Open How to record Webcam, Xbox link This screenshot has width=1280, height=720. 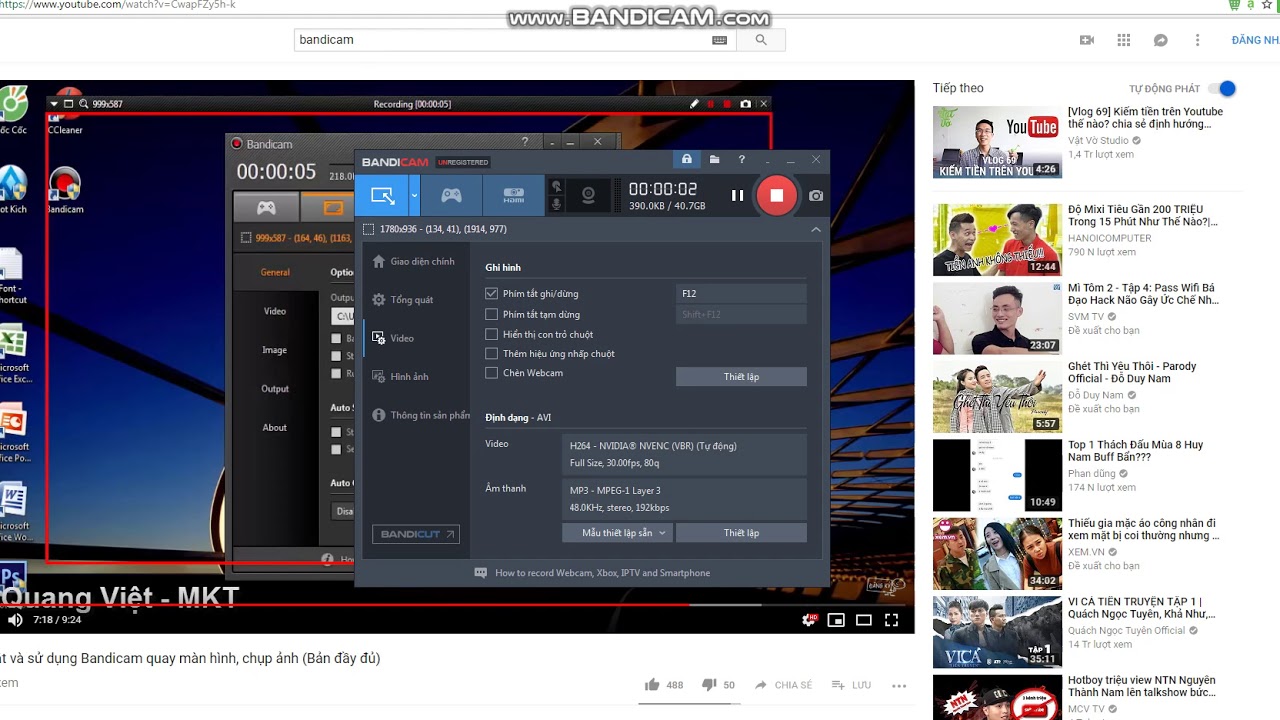592,573
